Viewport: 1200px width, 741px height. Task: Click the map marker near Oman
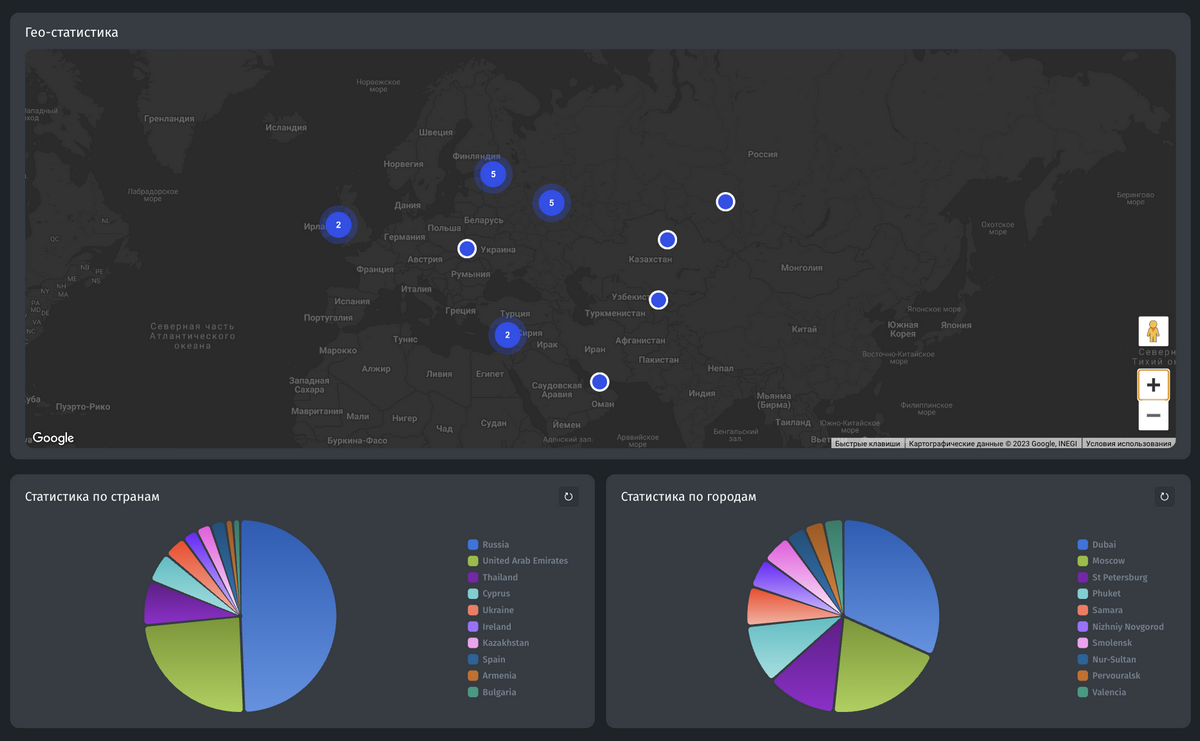(x=599, y=381)
